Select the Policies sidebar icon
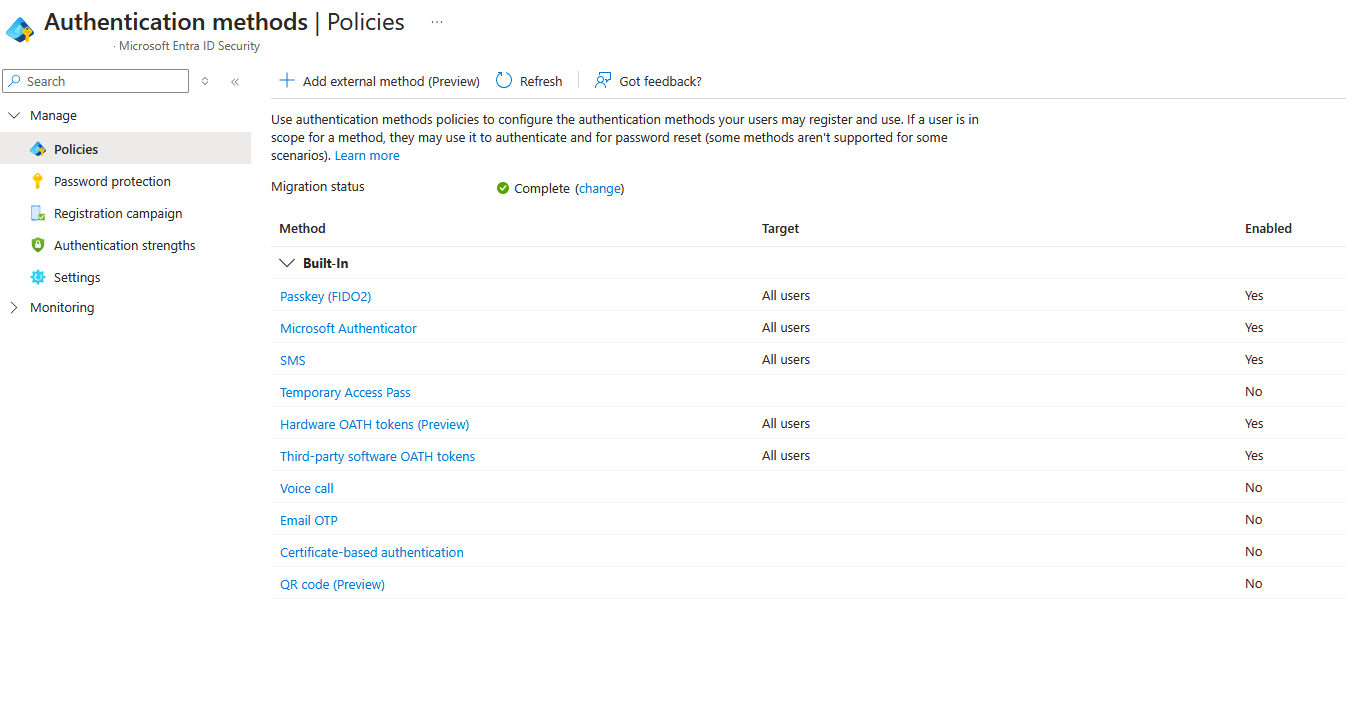1346x702 pixels. click(x=40, y=148)
